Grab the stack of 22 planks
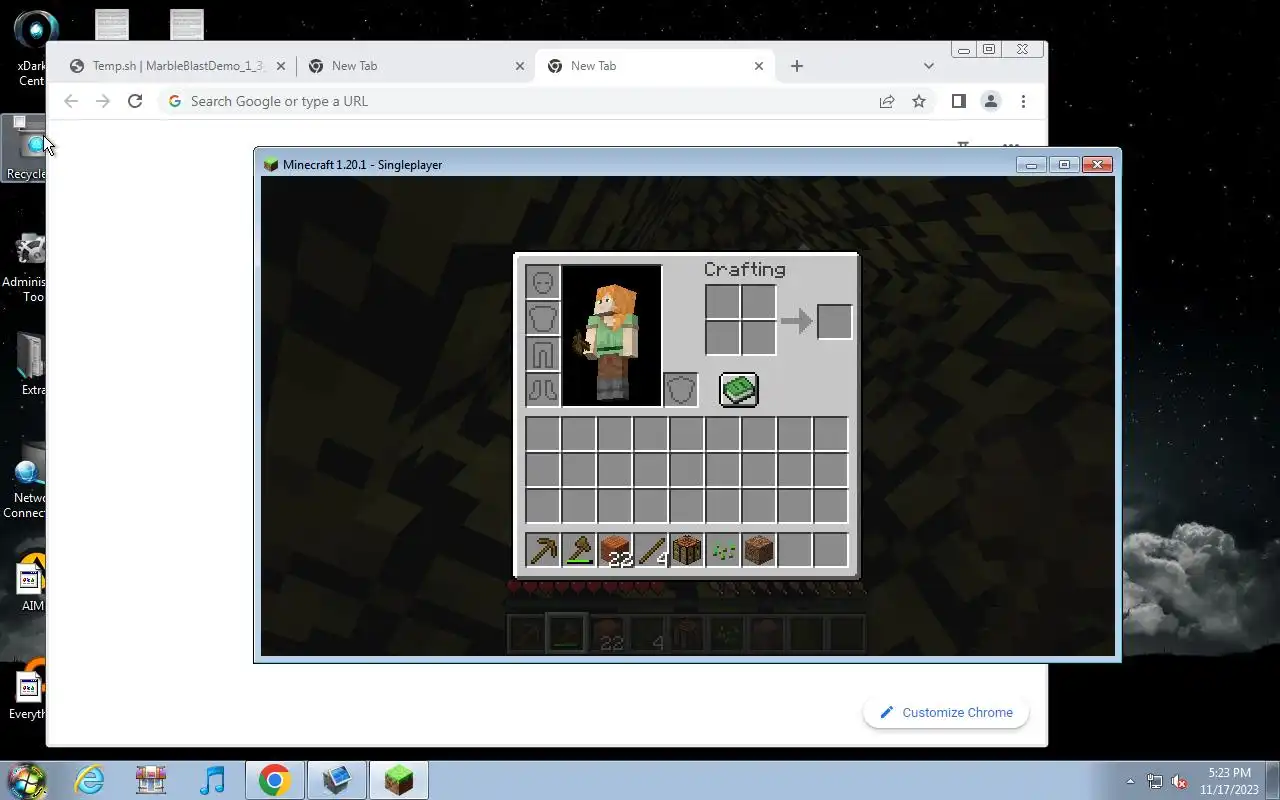The width and height of the screenshot is (1280, 800). pyautogui.click(x=615, y=550)
